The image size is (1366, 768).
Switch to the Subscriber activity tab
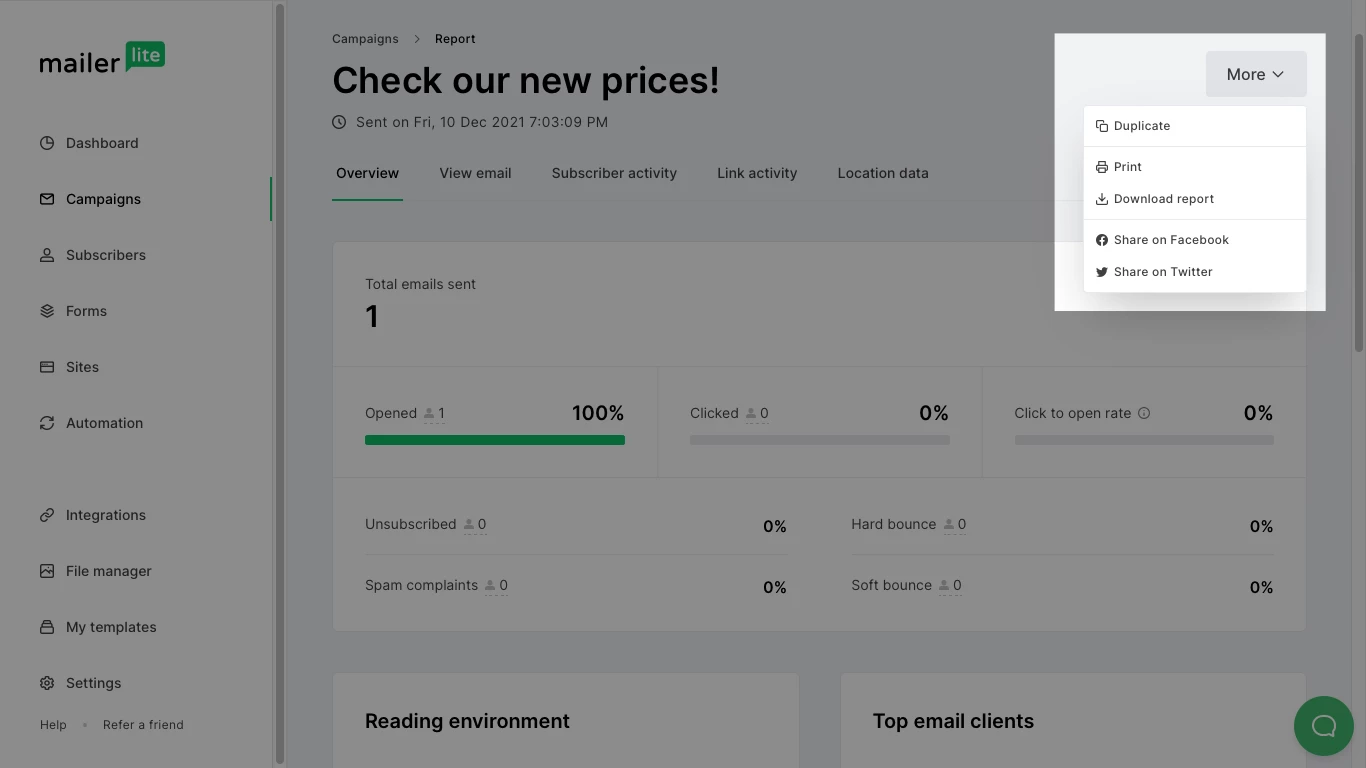point(614,173)
